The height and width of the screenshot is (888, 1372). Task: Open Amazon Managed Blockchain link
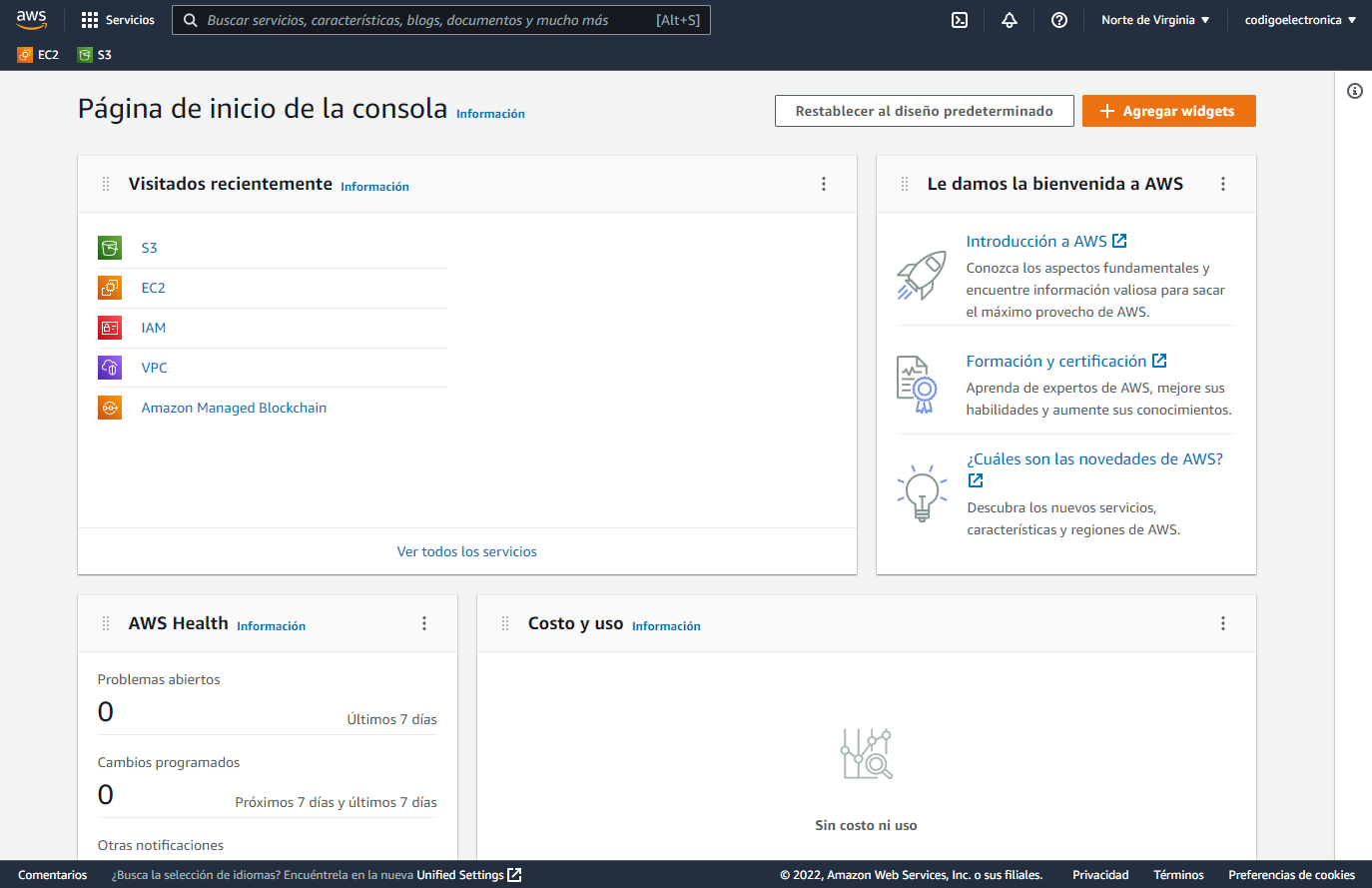point(234,408)
